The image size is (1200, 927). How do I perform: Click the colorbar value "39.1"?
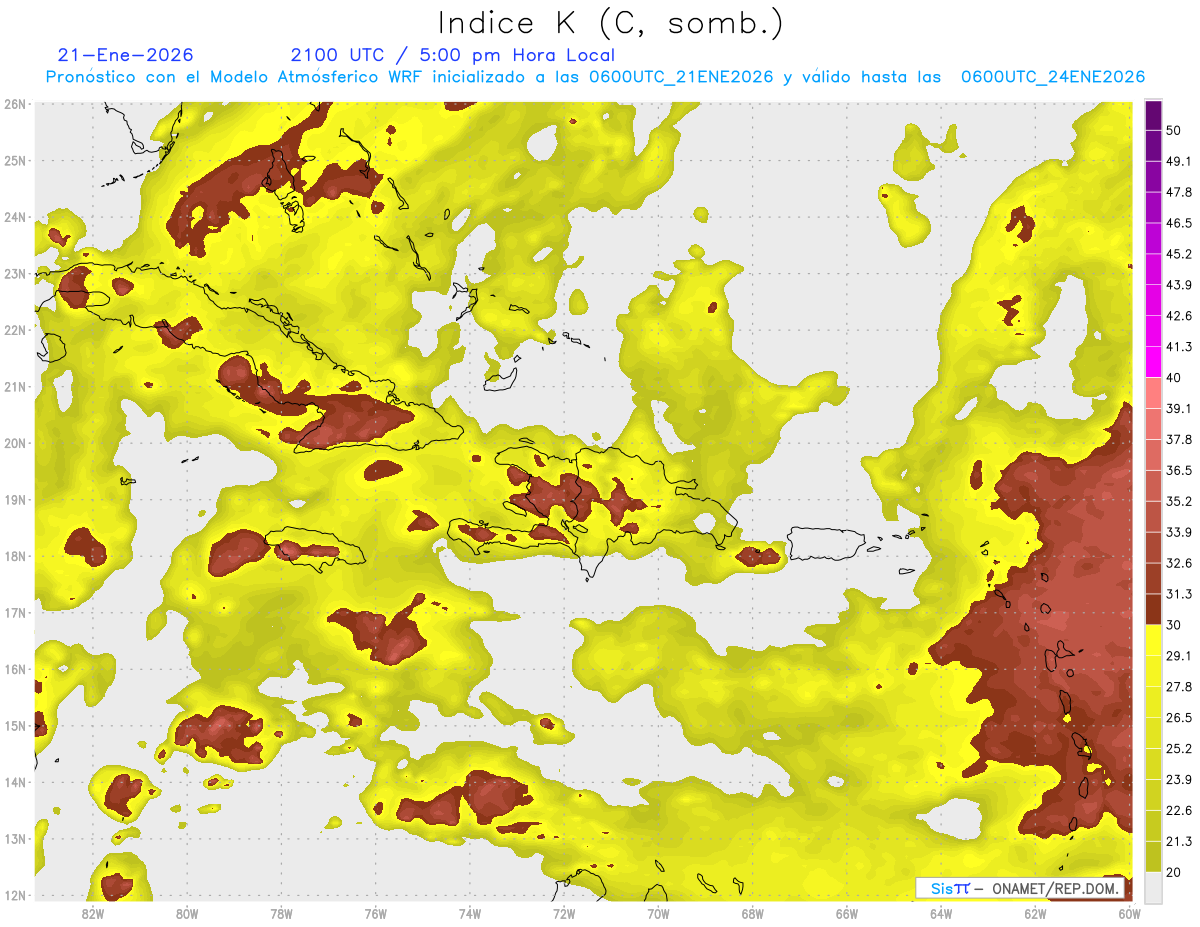[x=1178, y=409]
